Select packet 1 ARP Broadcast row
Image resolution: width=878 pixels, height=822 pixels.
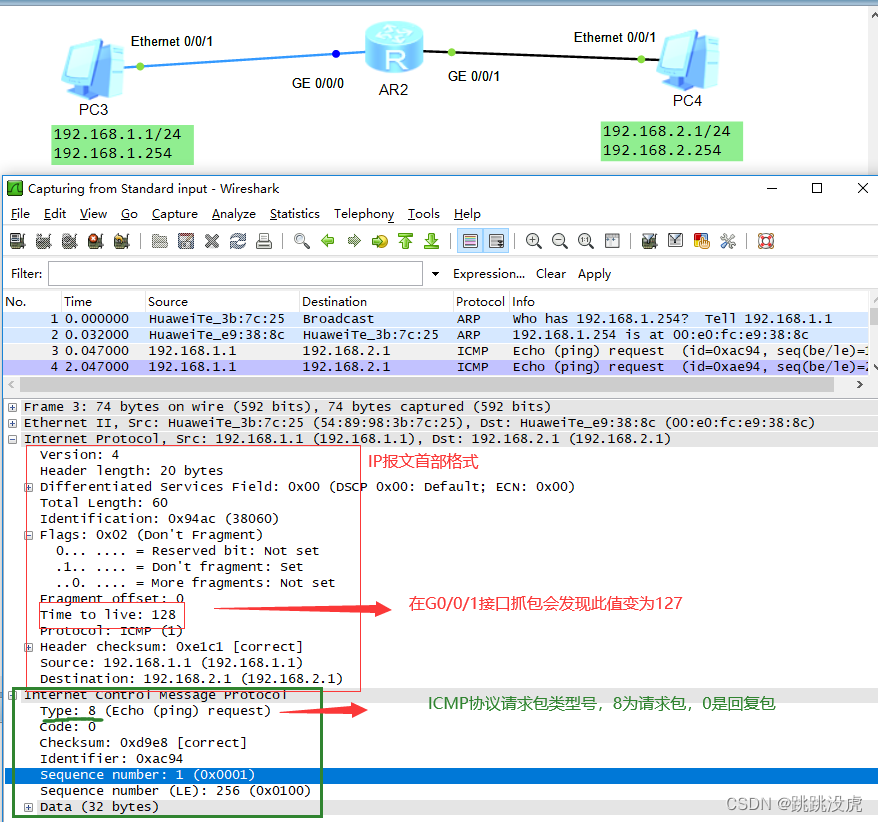pos(436,319)
